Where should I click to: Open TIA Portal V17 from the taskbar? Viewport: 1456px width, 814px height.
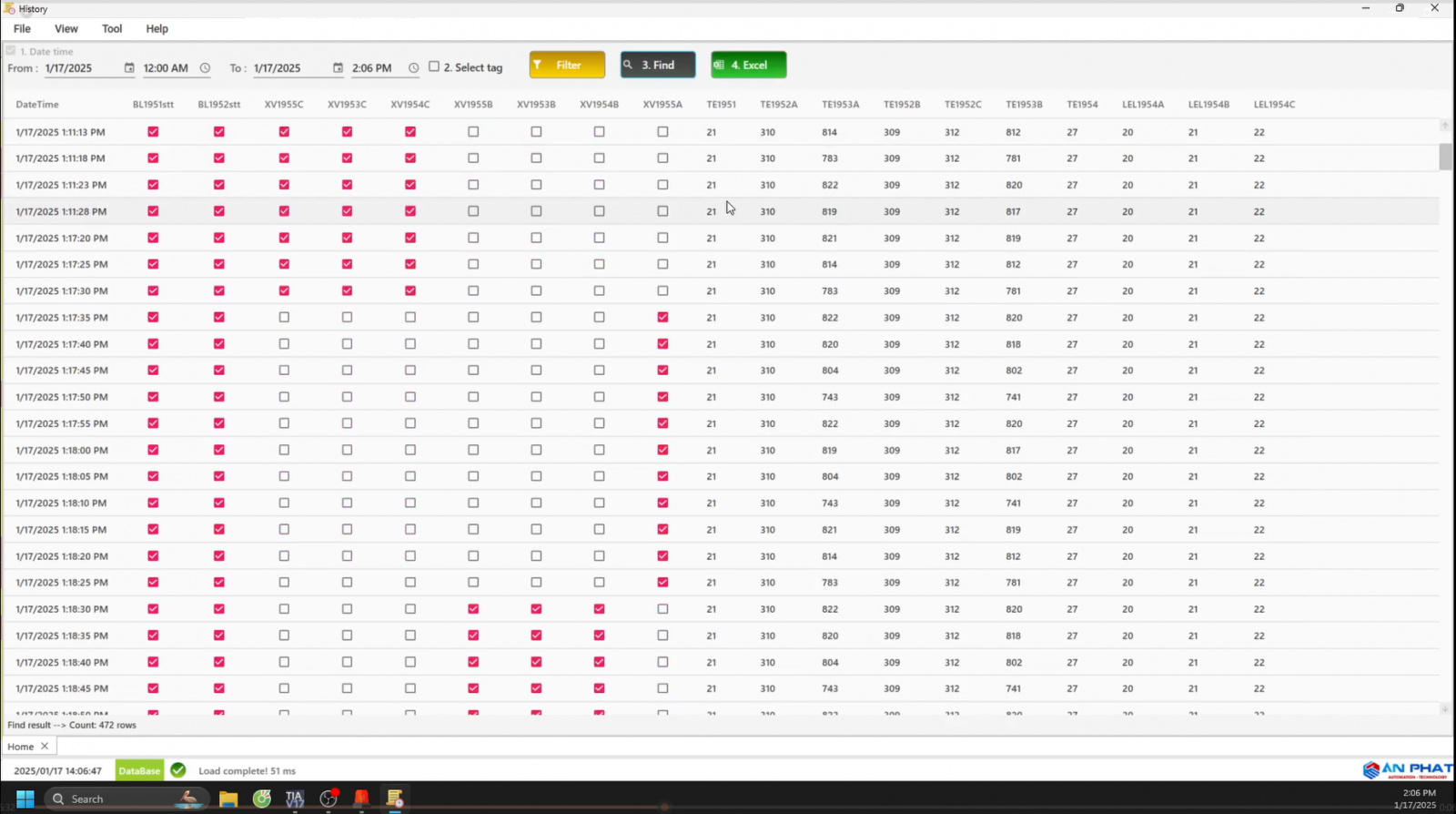tap(295, 799)
